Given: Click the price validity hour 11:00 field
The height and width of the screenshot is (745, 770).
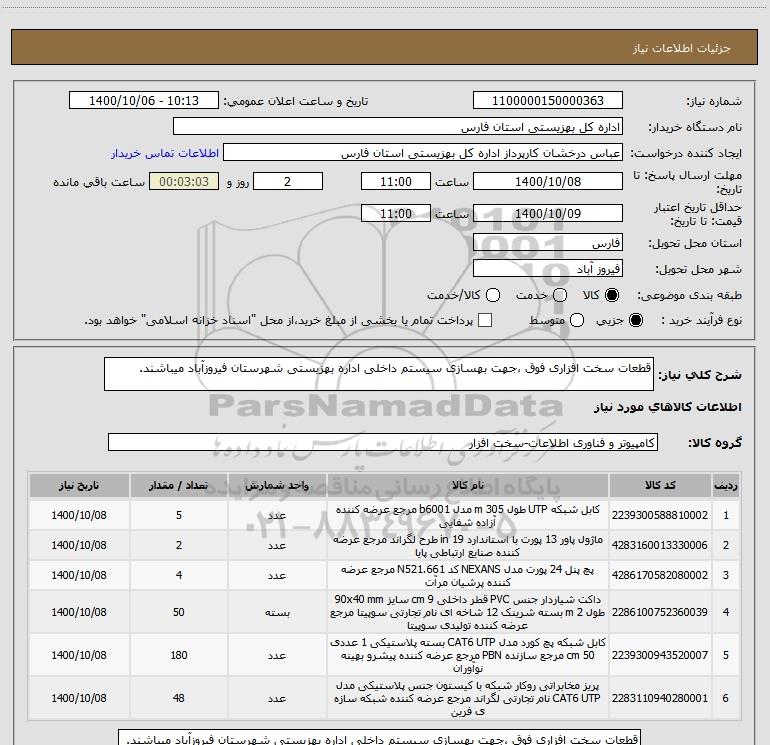Looking at the screenshot, I should click(x=396, y=213).
